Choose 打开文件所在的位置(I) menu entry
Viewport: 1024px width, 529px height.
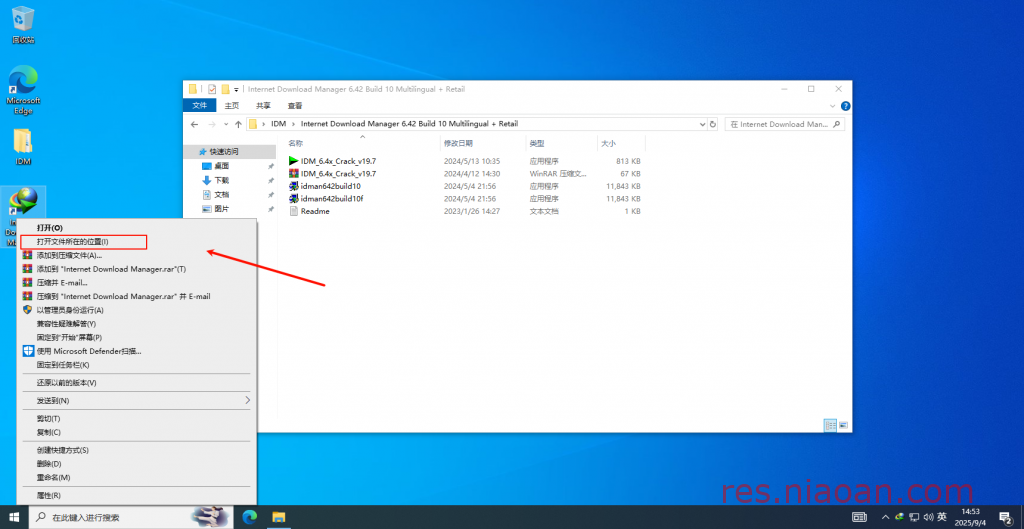pos(136,242)
